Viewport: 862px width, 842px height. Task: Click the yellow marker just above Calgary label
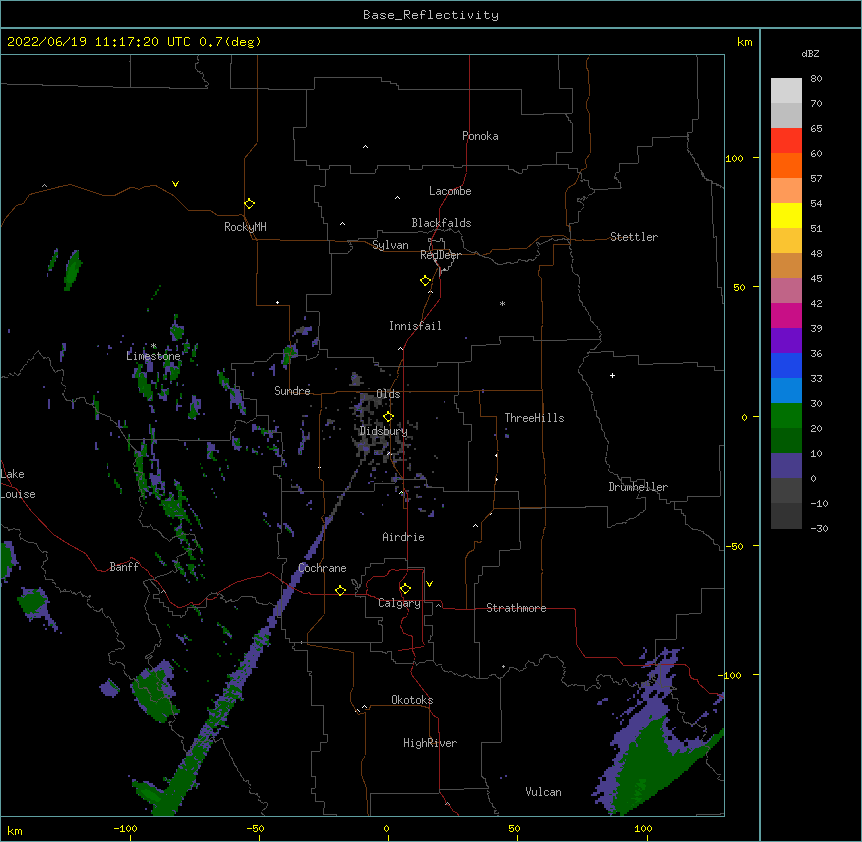tap(405, 589)
